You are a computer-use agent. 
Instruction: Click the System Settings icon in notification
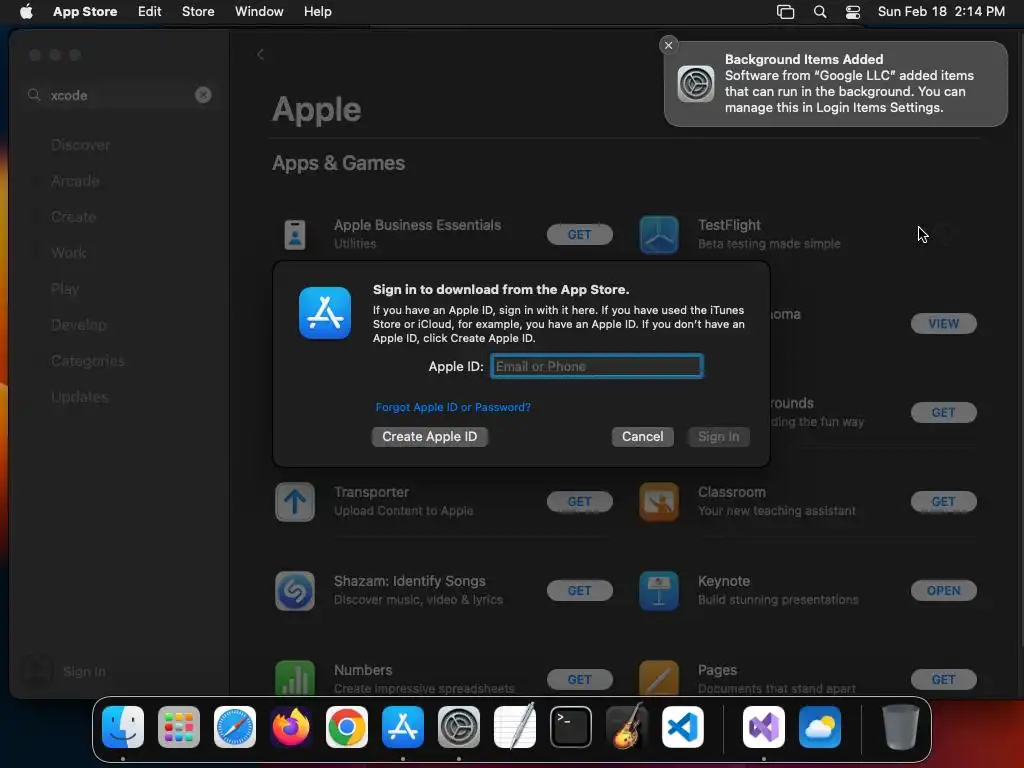tap(696, 84)
